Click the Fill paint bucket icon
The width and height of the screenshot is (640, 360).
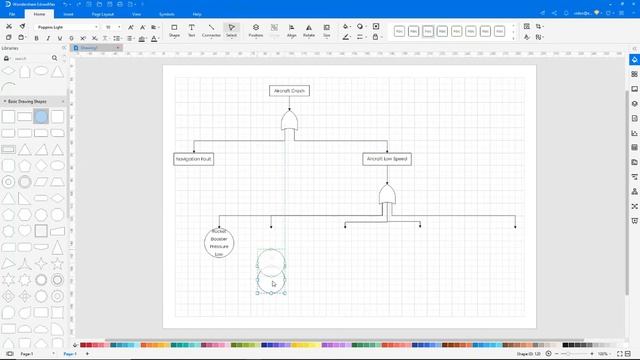(346, 27)
